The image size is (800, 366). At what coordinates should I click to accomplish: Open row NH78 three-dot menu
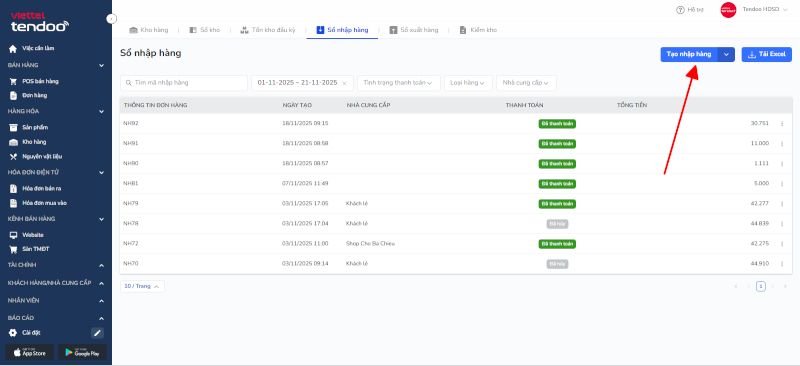782,224
